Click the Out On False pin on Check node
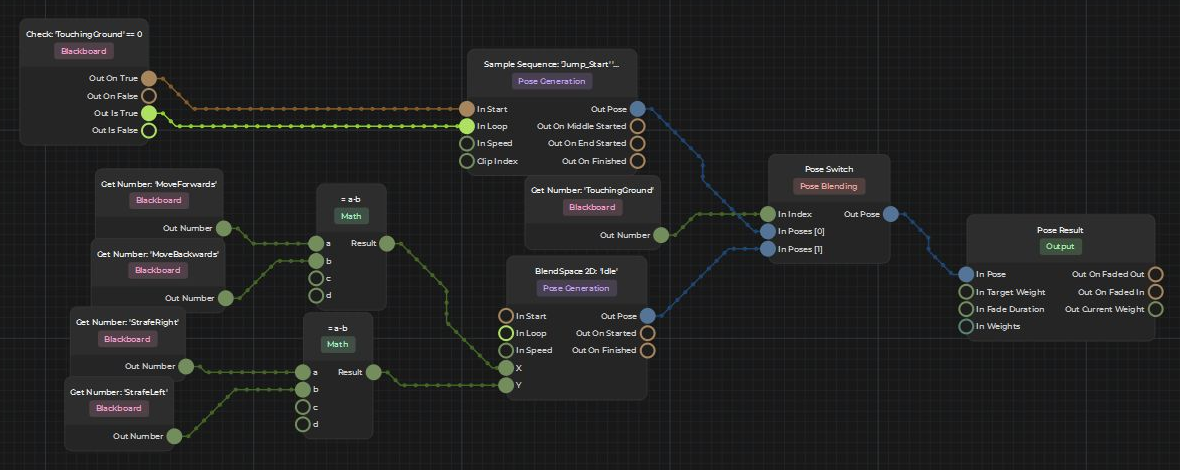This screenshot has width=1180, height=470. point(149,96)
